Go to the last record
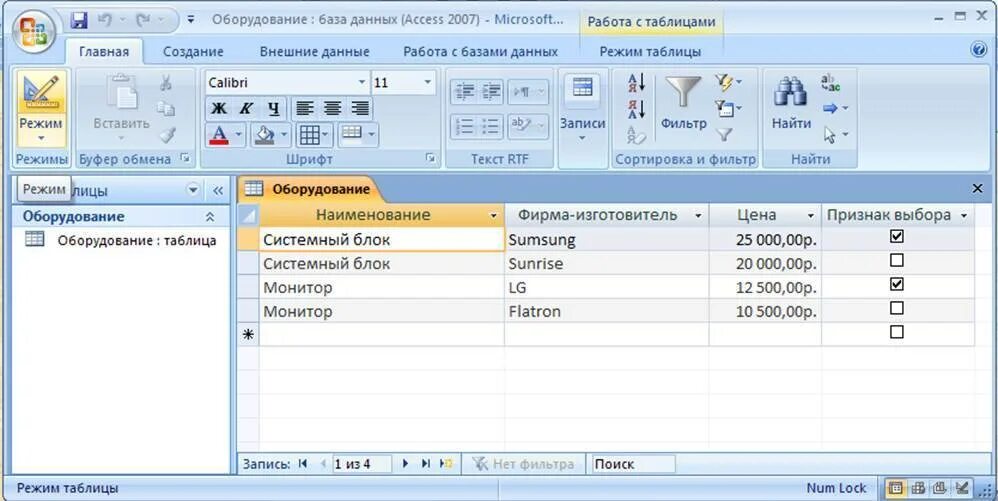The width and height of the screenshot is (998, 501). 425,464
